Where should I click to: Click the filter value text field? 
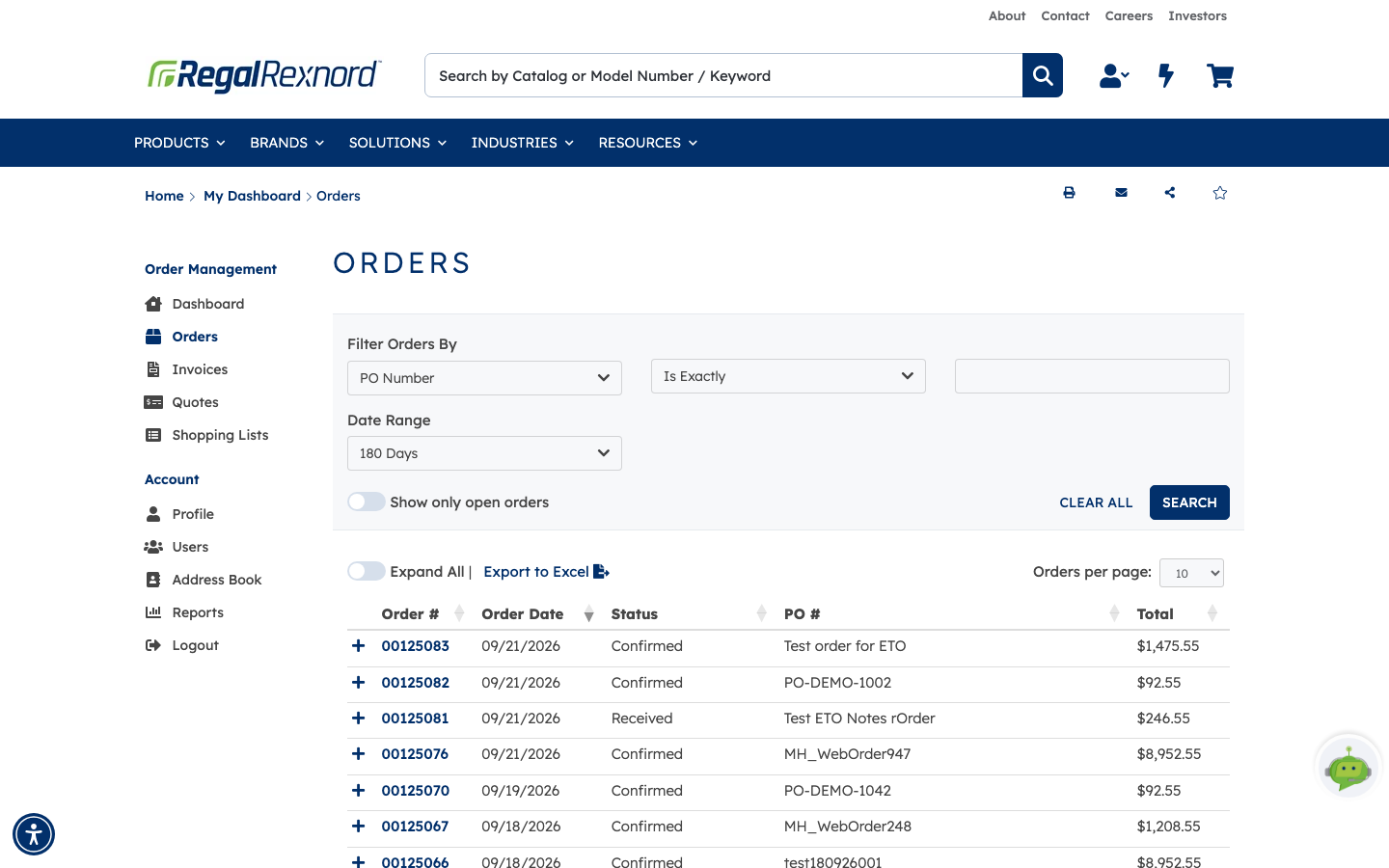coord(1092,376)
